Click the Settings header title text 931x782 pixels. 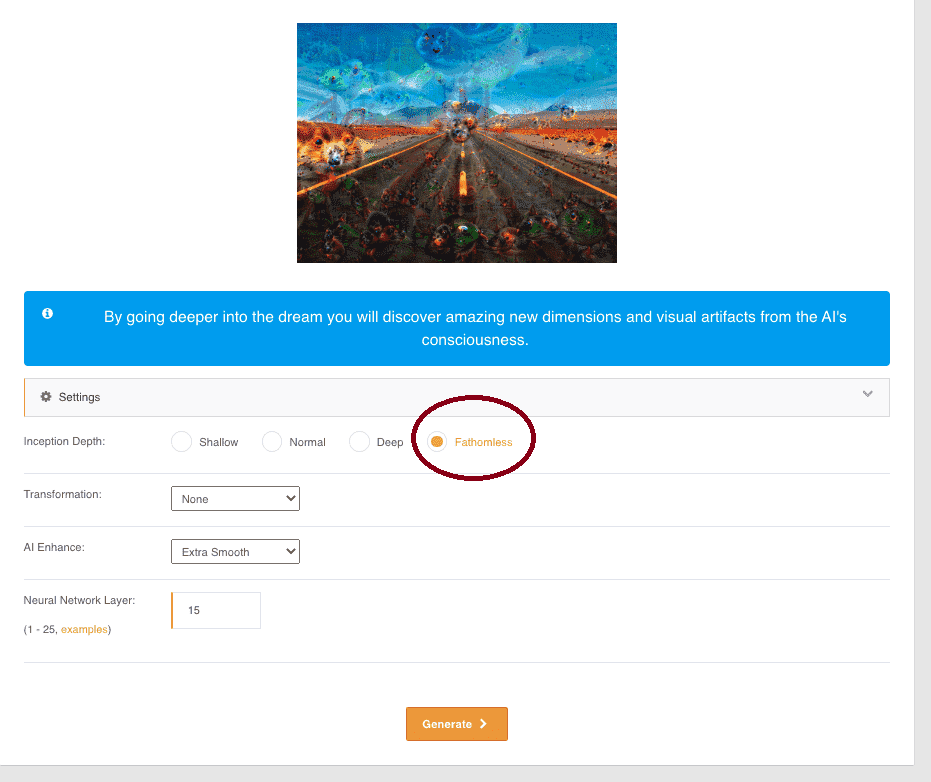(79, 397)
